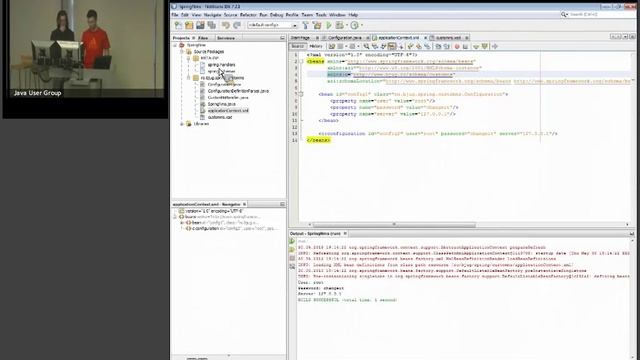Click the New Project toolbar icon

point(189,25)
